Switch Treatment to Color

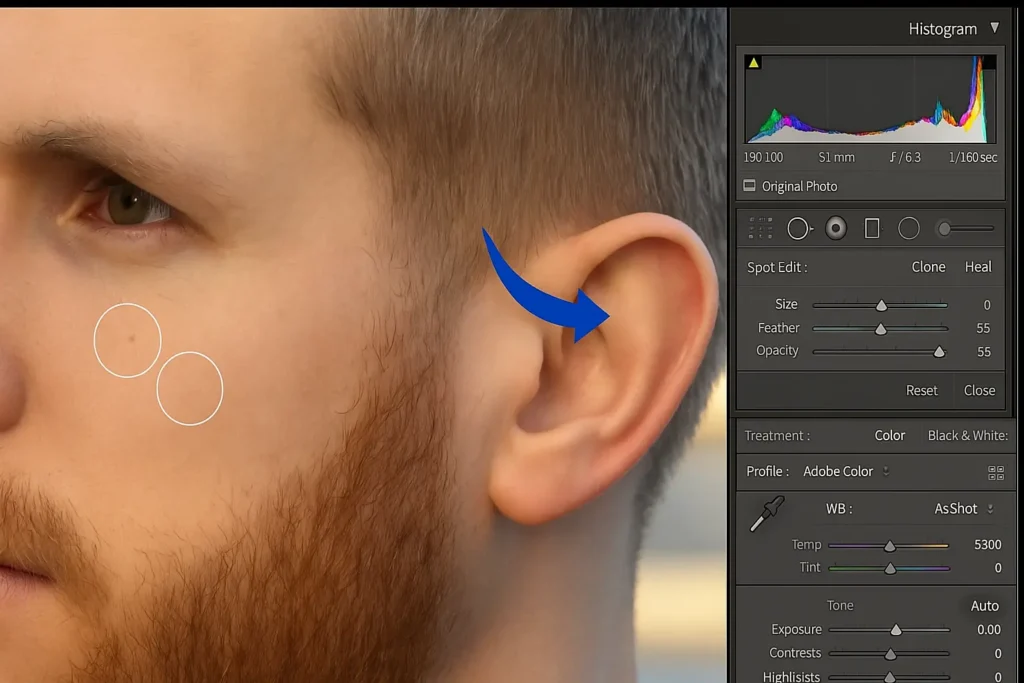coord(890,435)
